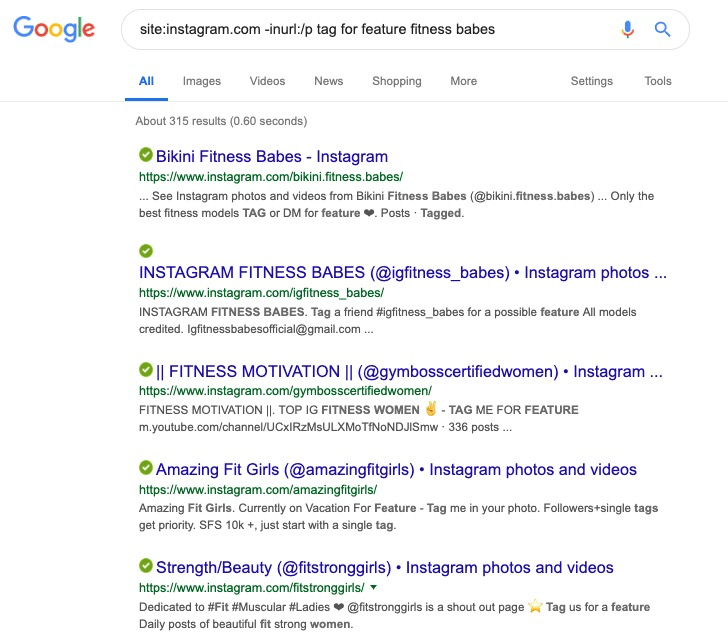Select the News tab
This screenshot has width=728, height=642.
(329, 81)
